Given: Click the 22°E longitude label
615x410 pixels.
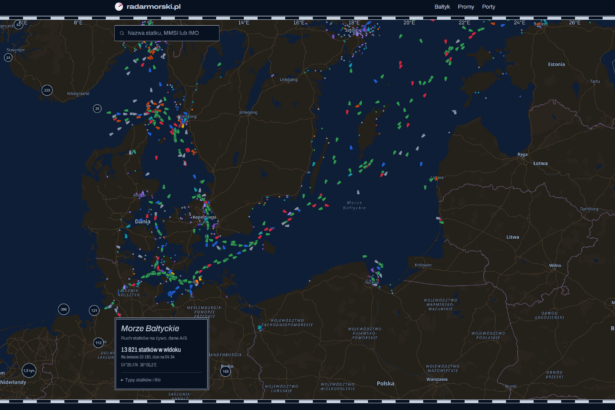Looking at the screenshot, I should point(464,23).
